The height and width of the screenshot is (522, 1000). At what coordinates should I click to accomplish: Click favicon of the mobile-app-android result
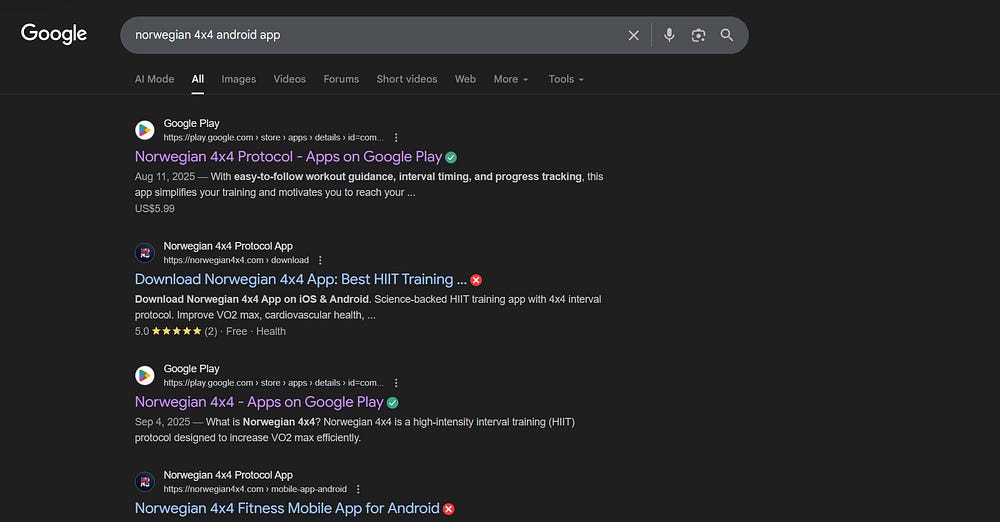click(x=145, y=482)
